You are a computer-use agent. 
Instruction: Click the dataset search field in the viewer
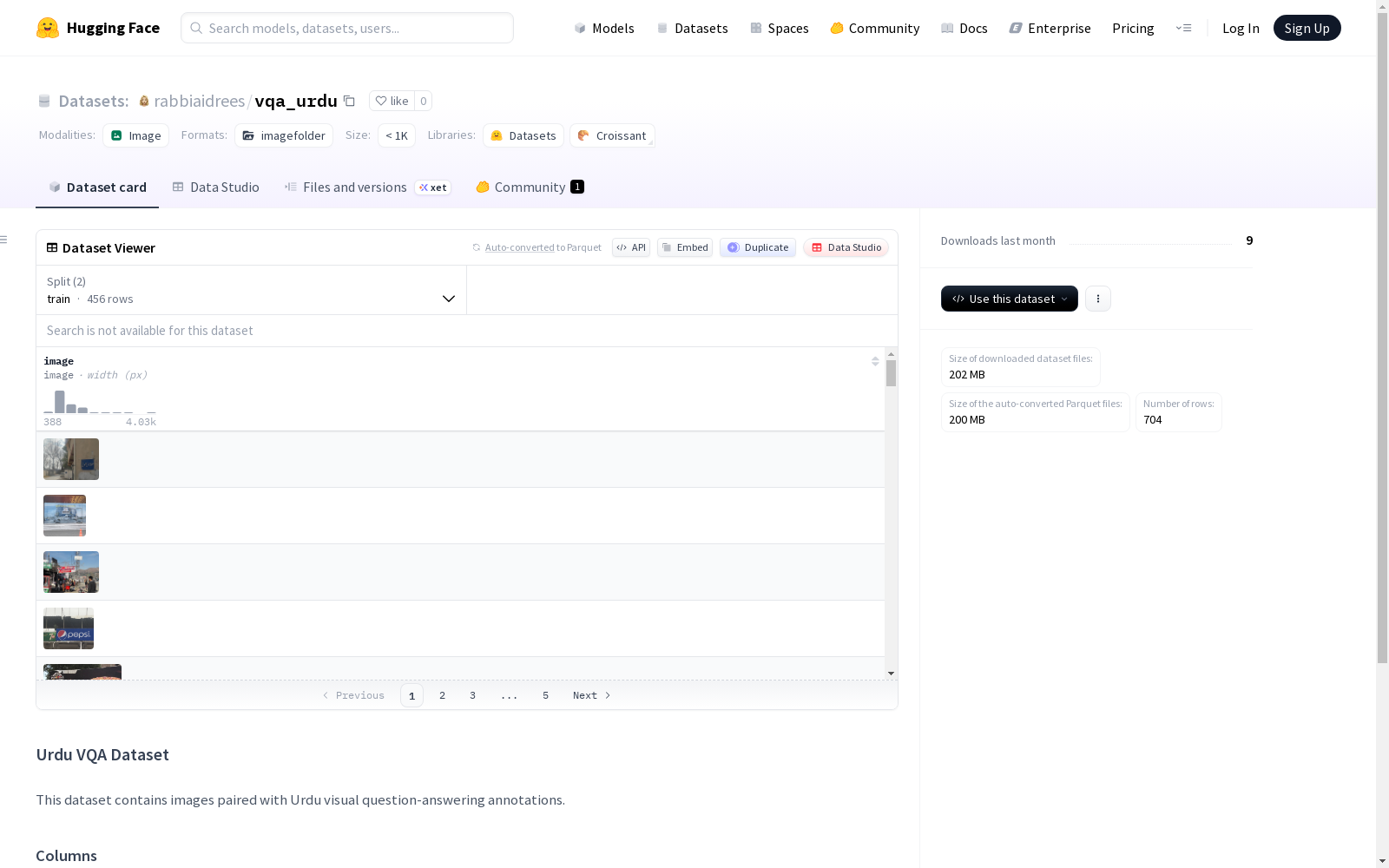pyautogui.click(x=467, y=331)
